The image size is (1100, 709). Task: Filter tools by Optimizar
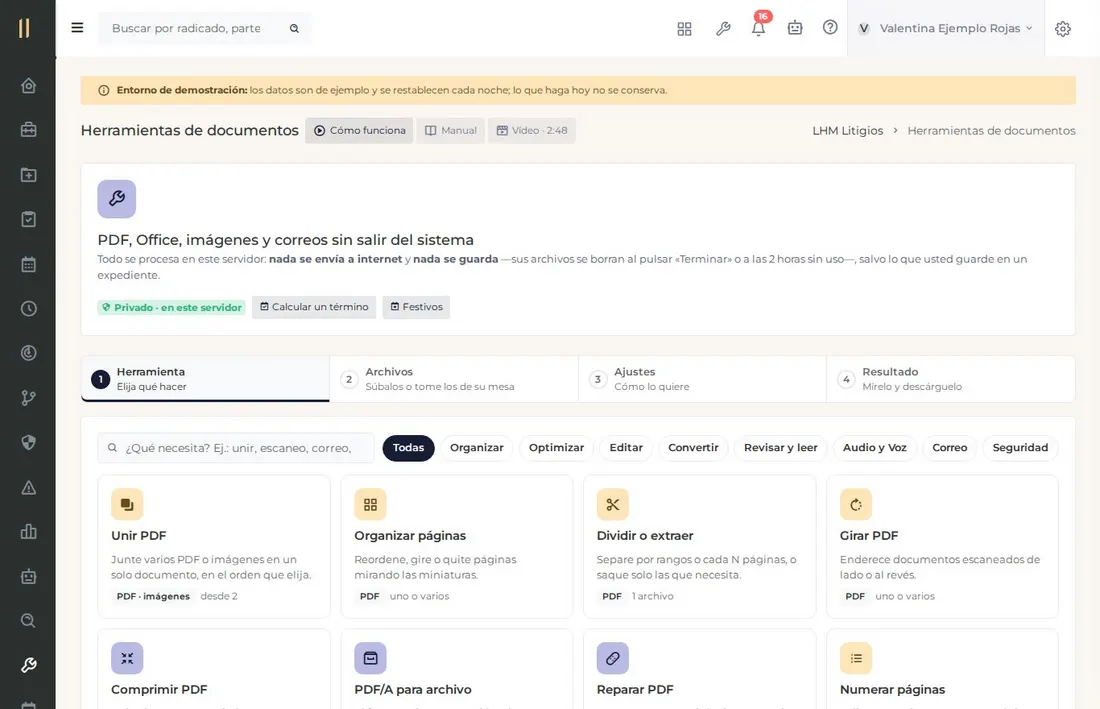pyautogui.click(x=556, y=447)
